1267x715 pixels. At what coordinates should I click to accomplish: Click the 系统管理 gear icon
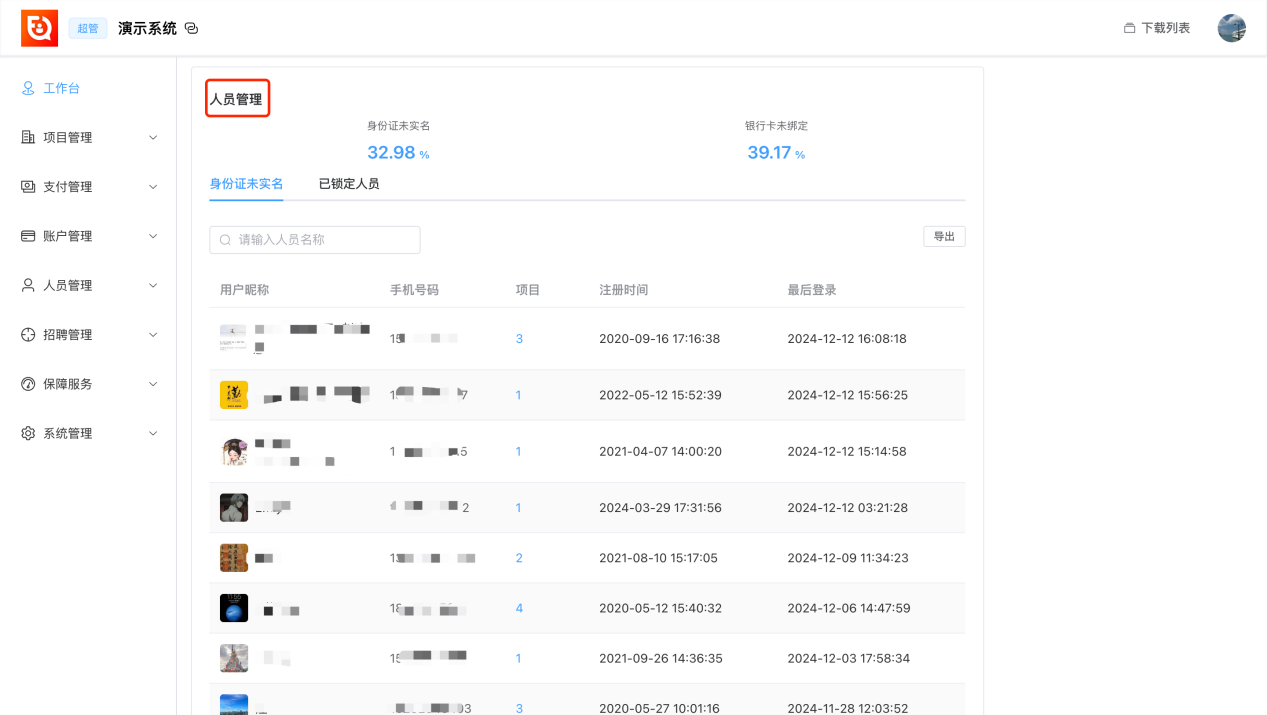click(28, 433)
